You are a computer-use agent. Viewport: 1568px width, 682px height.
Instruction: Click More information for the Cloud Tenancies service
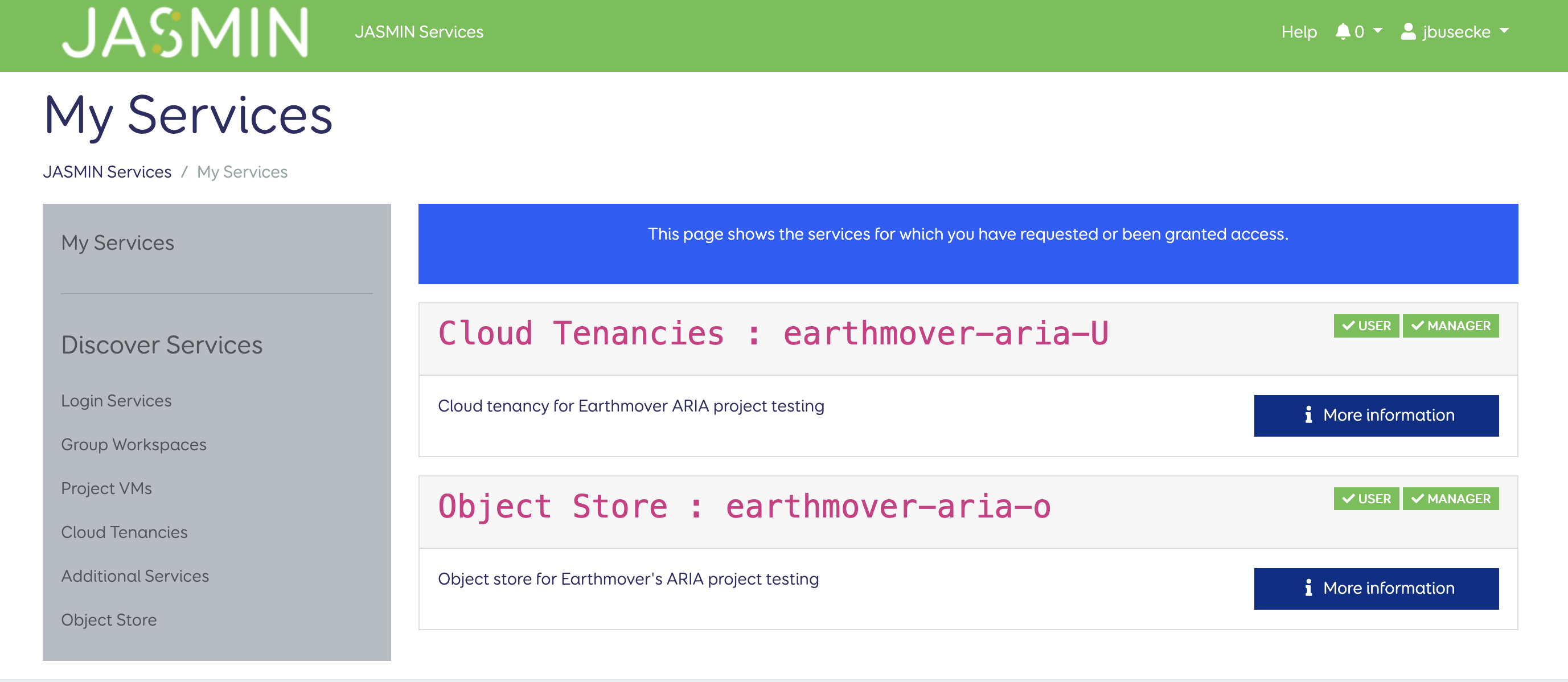click(1376, 415)
